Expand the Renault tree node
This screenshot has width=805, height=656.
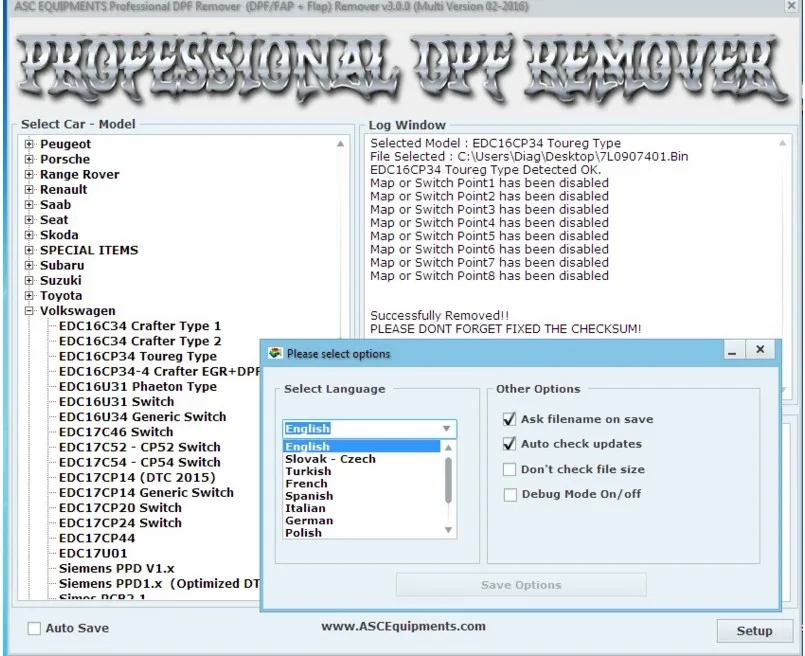click(x=29, y=189)
